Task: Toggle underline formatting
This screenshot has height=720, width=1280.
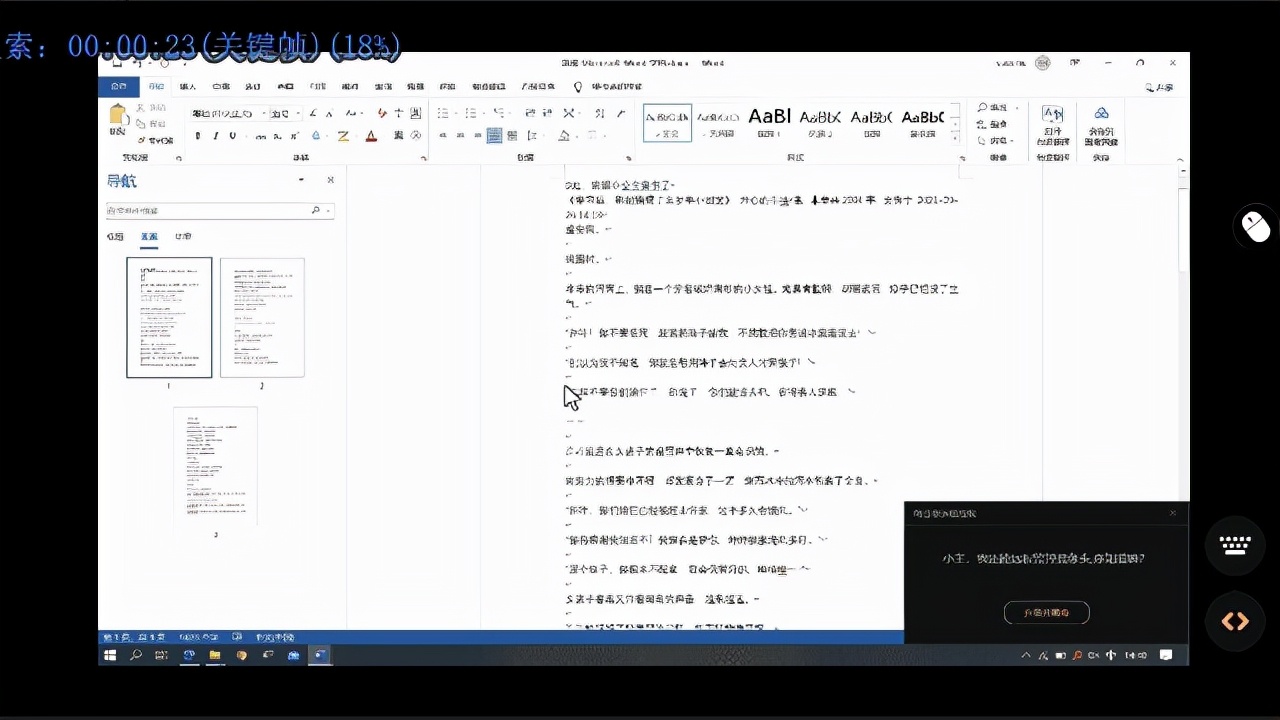Action: click(x=232, y=136)
